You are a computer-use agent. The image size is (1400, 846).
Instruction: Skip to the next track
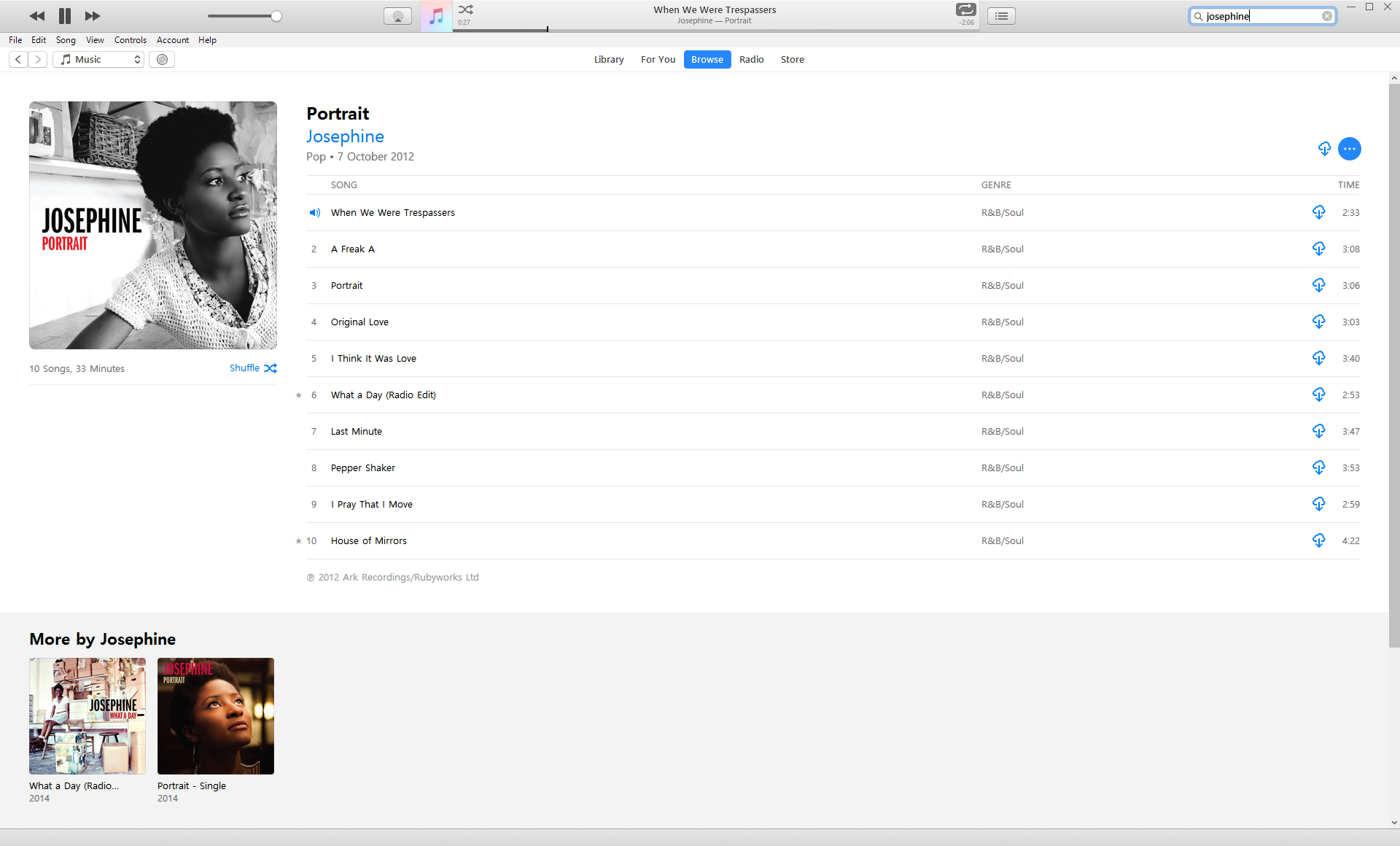(x=93, y=16)
